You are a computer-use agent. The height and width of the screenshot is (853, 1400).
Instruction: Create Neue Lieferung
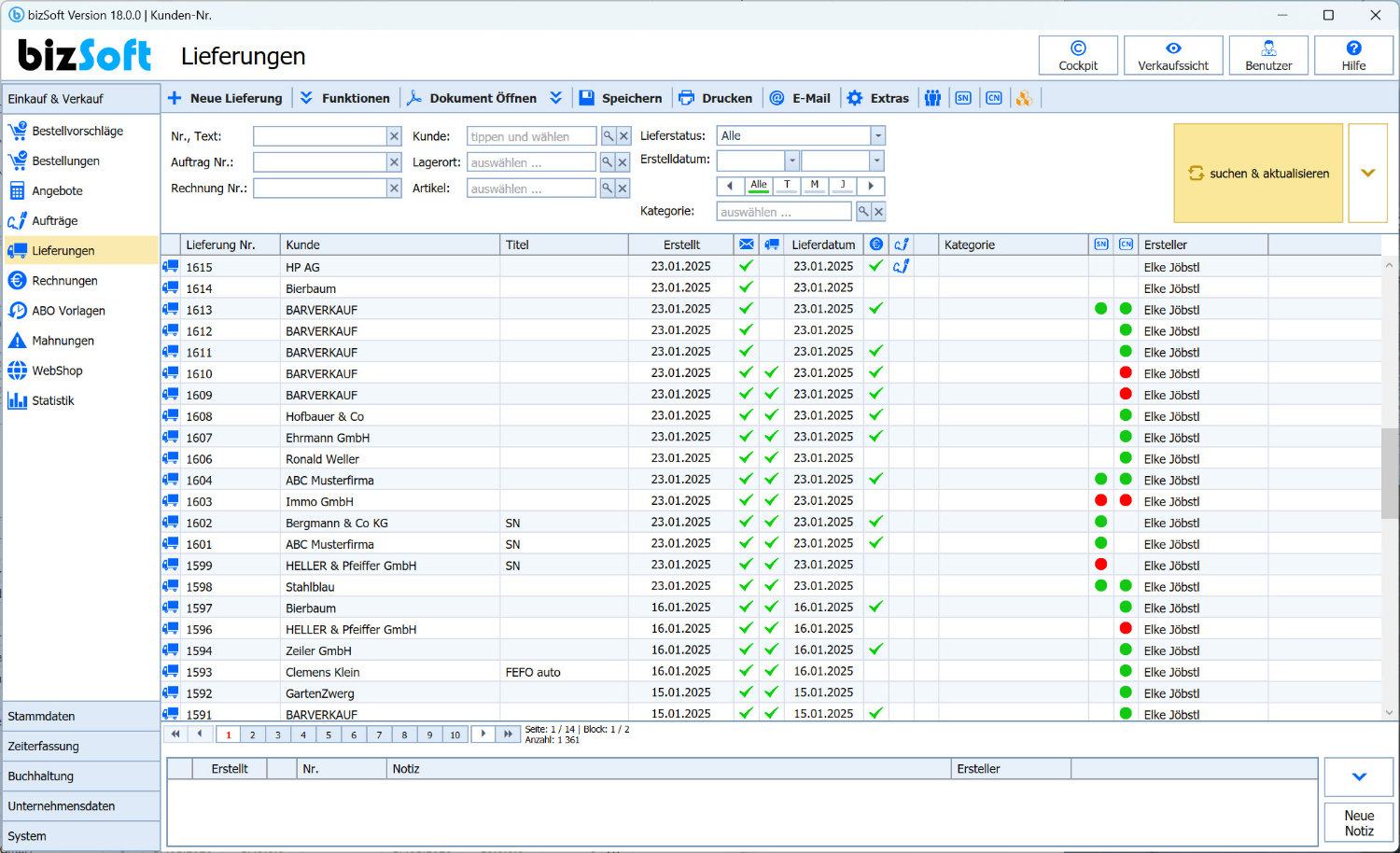tap(224, 98)
